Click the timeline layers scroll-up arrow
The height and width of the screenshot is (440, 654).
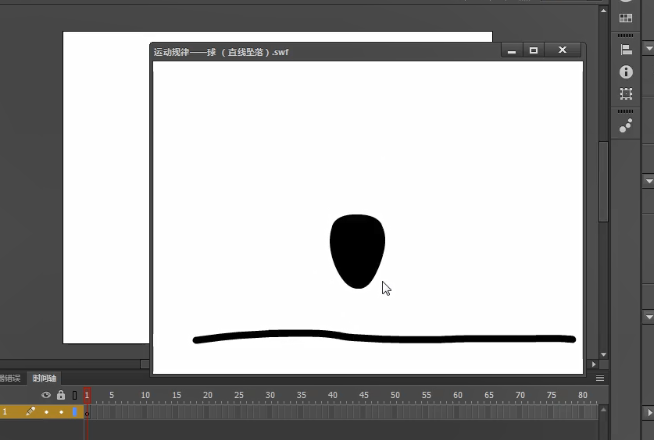pos(604,410)
